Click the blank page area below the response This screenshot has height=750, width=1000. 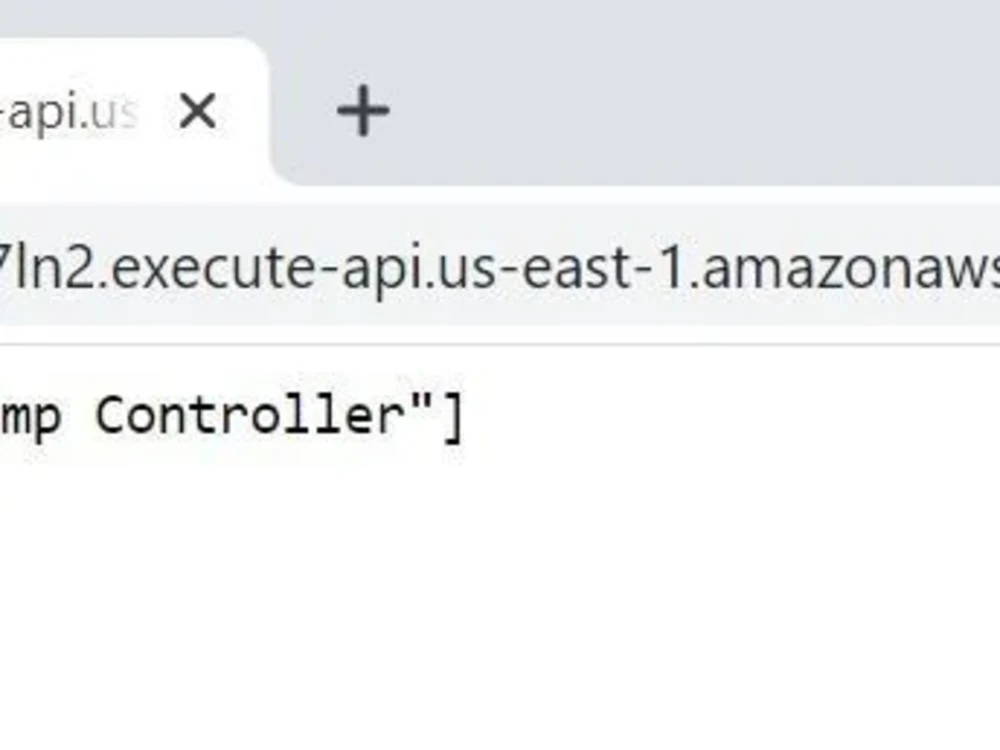(500, 580)
